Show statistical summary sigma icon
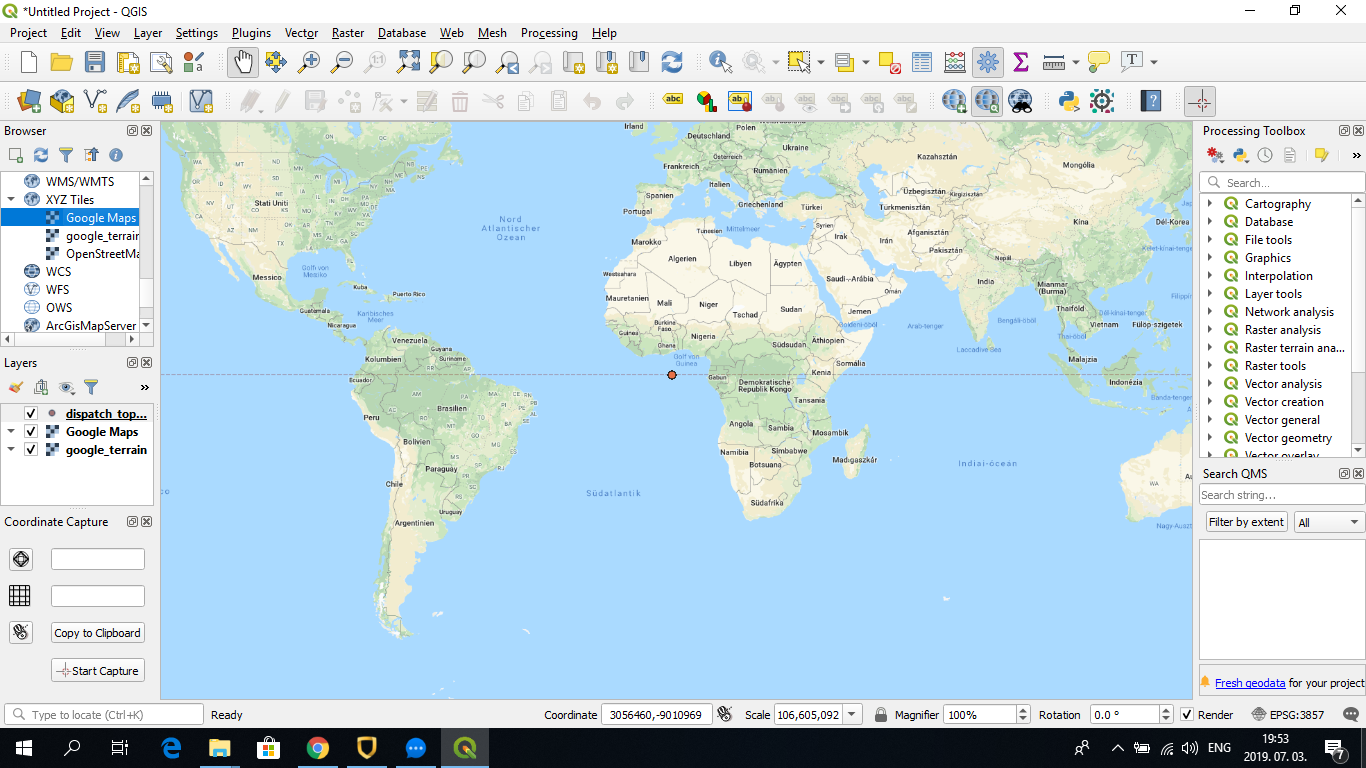Viewport: 1366px width, 768px height. tap(1021, 62)
